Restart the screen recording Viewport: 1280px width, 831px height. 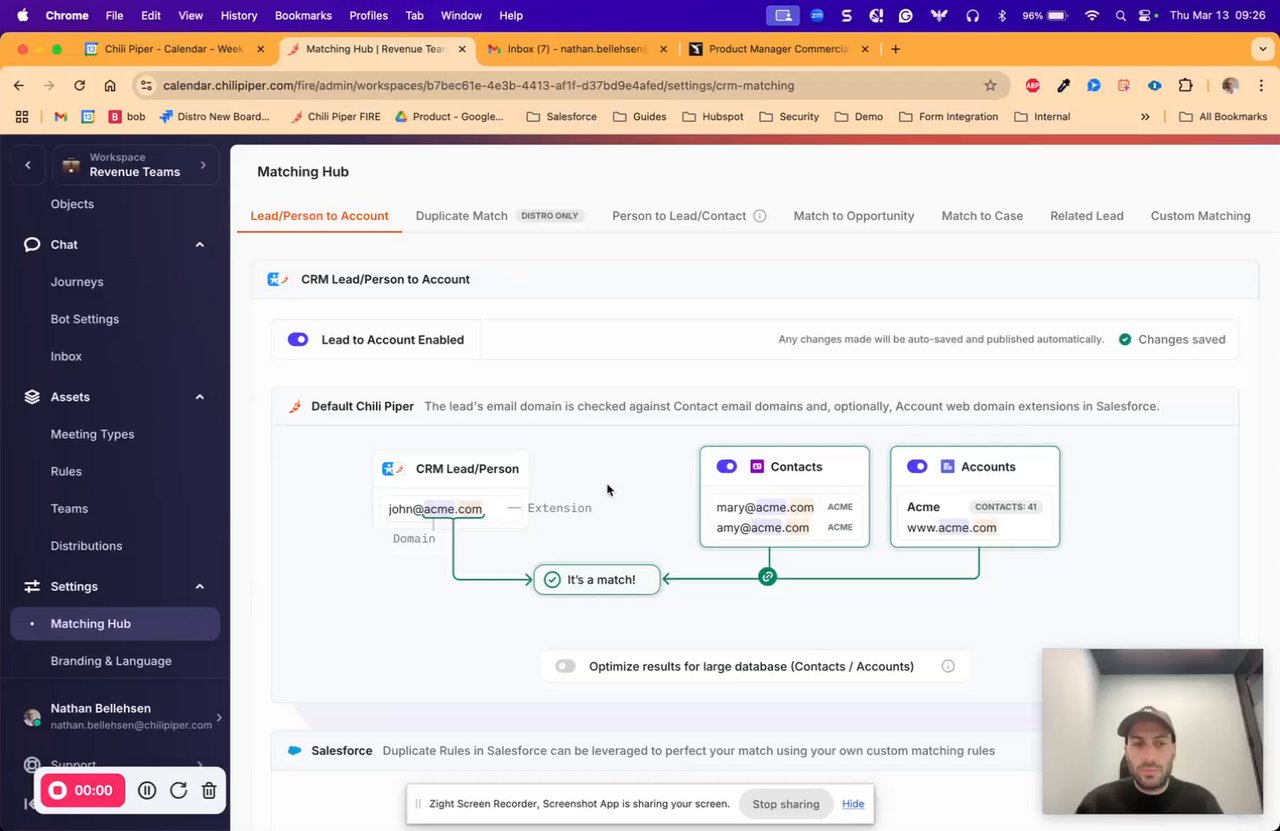[178, 790]
